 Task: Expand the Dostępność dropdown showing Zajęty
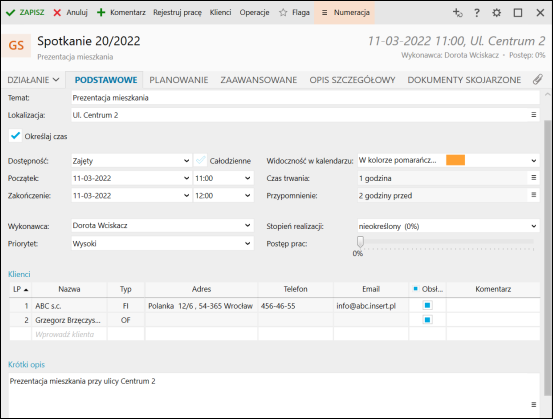(x=132, y=161)
